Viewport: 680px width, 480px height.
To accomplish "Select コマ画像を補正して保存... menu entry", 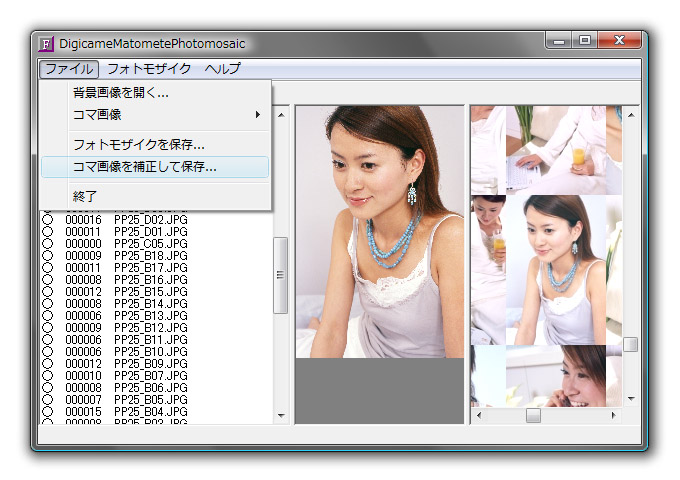I will pyautogui.click(x=155, y=167).
